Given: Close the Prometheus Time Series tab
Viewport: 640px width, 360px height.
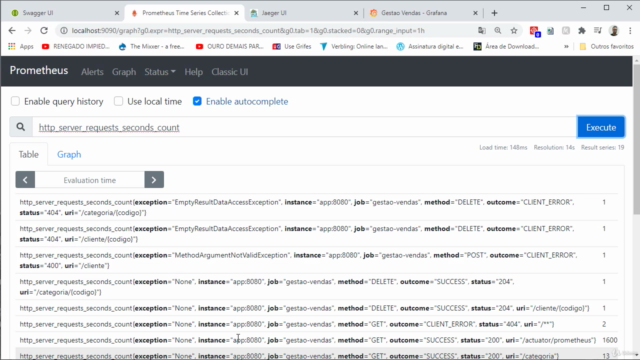Looking at the screenshot, I should click(236, 13).
